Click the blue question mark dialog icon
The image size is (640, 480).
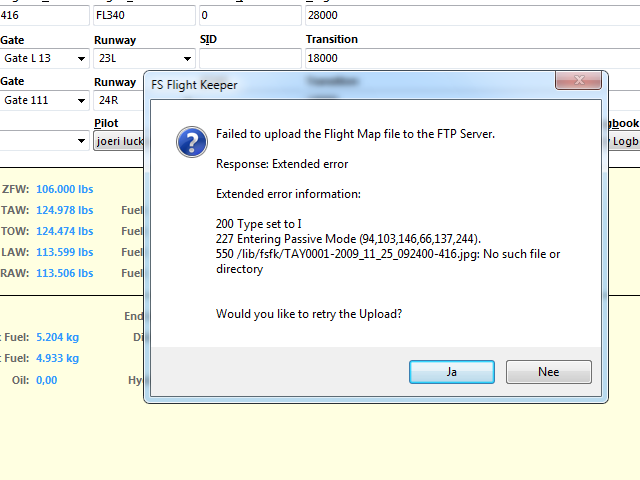[192, 142]
